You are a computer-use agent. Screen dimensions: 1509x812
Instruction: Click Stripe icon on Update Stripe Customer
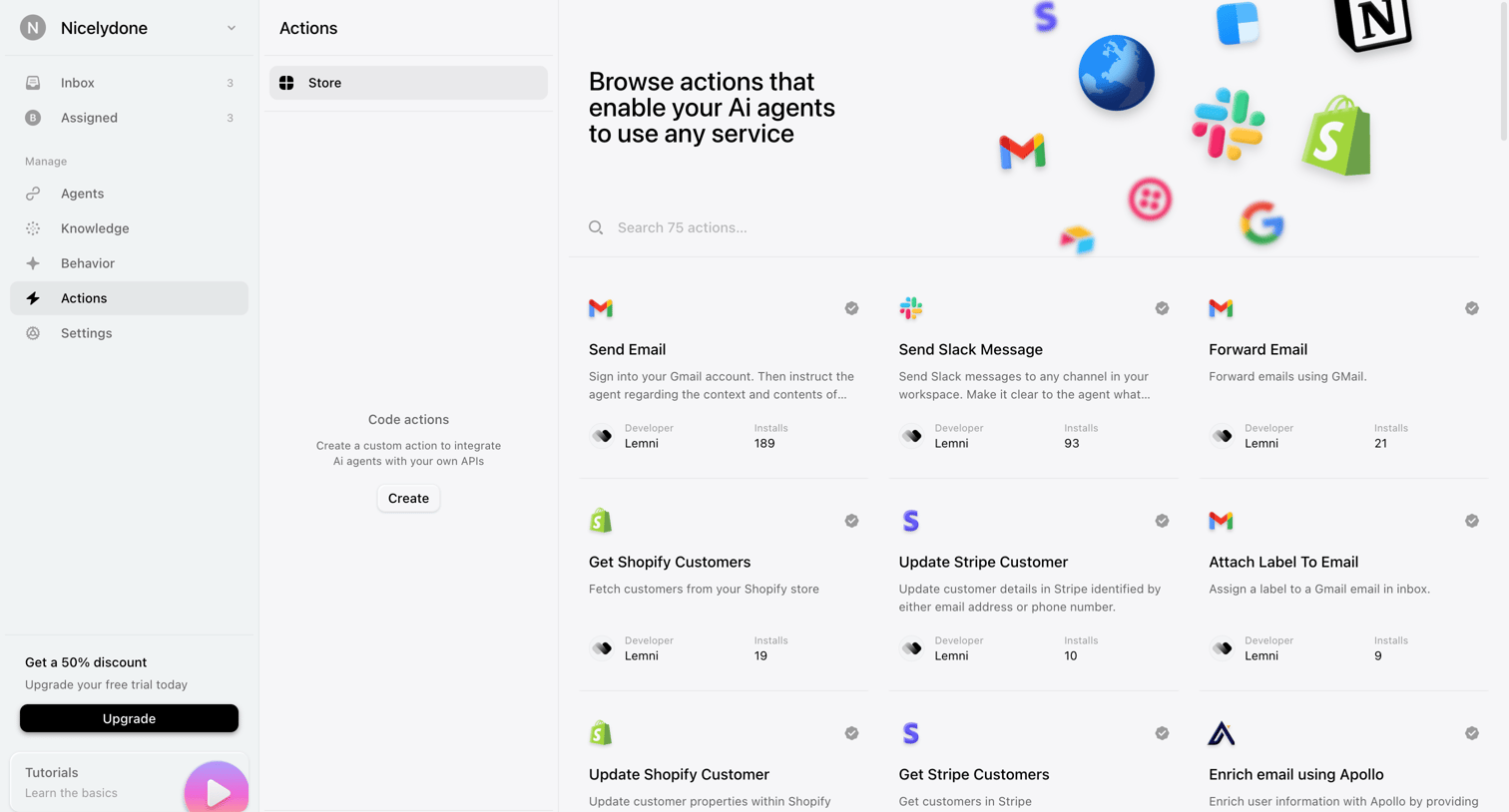[x=911, y=521]
